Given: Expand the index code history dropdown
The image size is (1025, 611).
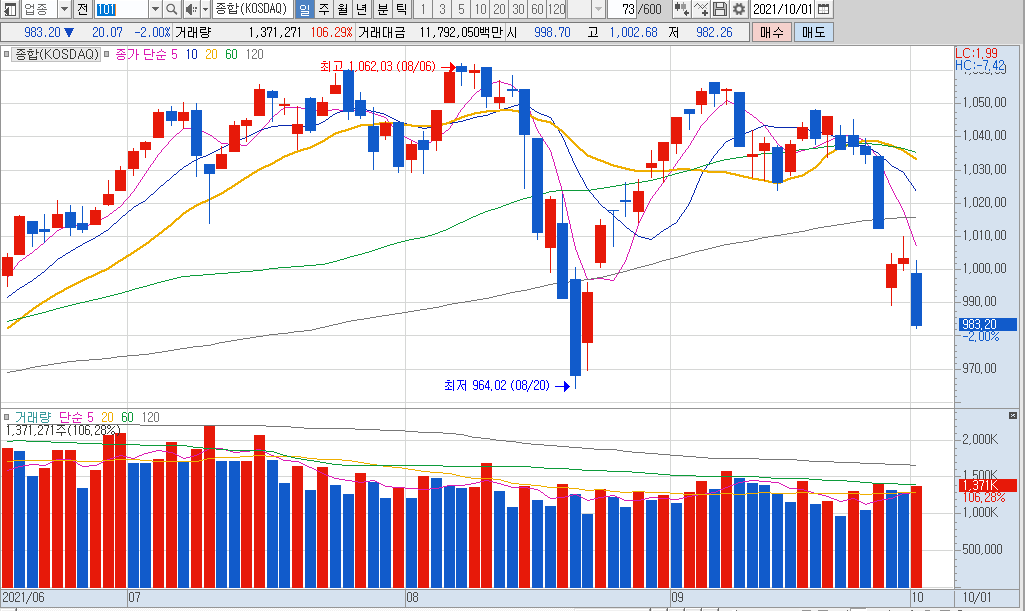Looking at the screenshot, I should [155, 9].
